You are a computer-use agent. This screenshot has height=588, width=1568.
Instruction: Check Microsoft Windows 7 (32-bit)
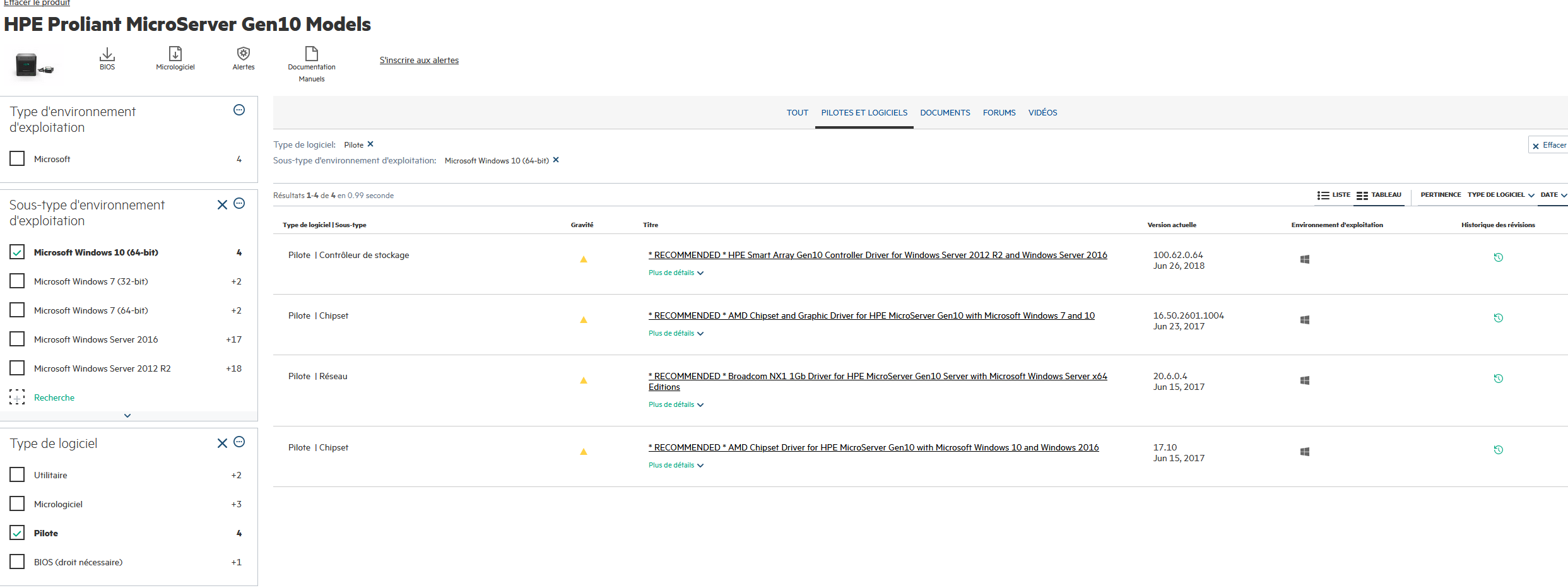pos(17,281)
